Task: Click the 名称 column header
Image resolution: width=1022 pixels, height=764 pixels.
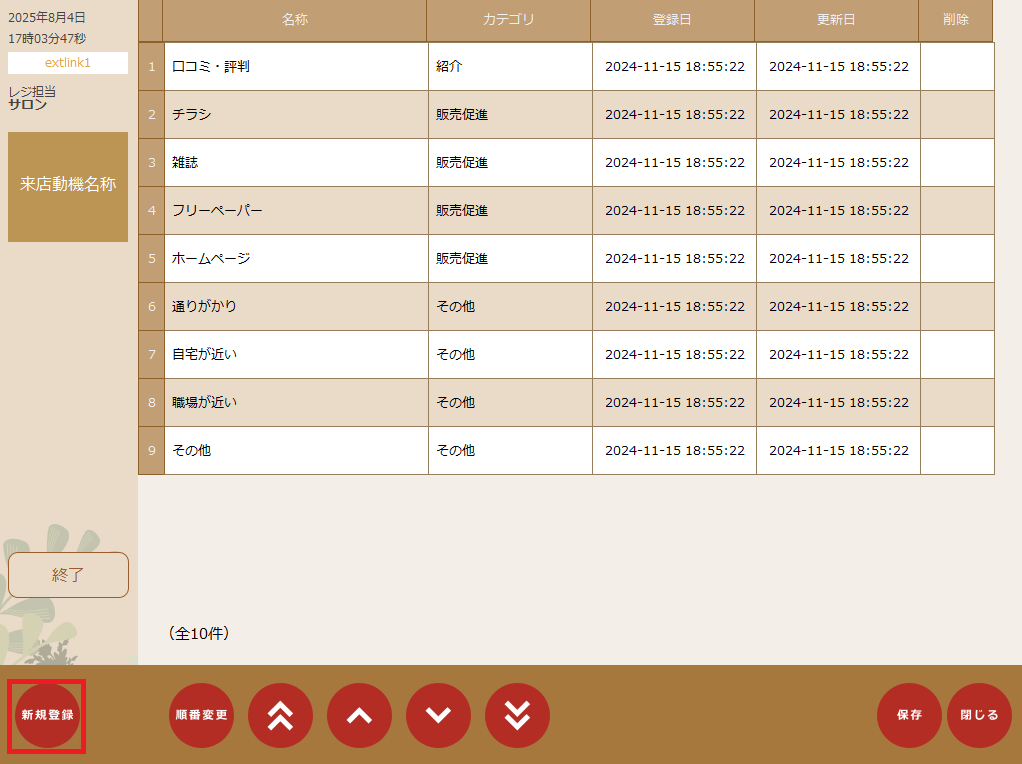Action: 295,21
